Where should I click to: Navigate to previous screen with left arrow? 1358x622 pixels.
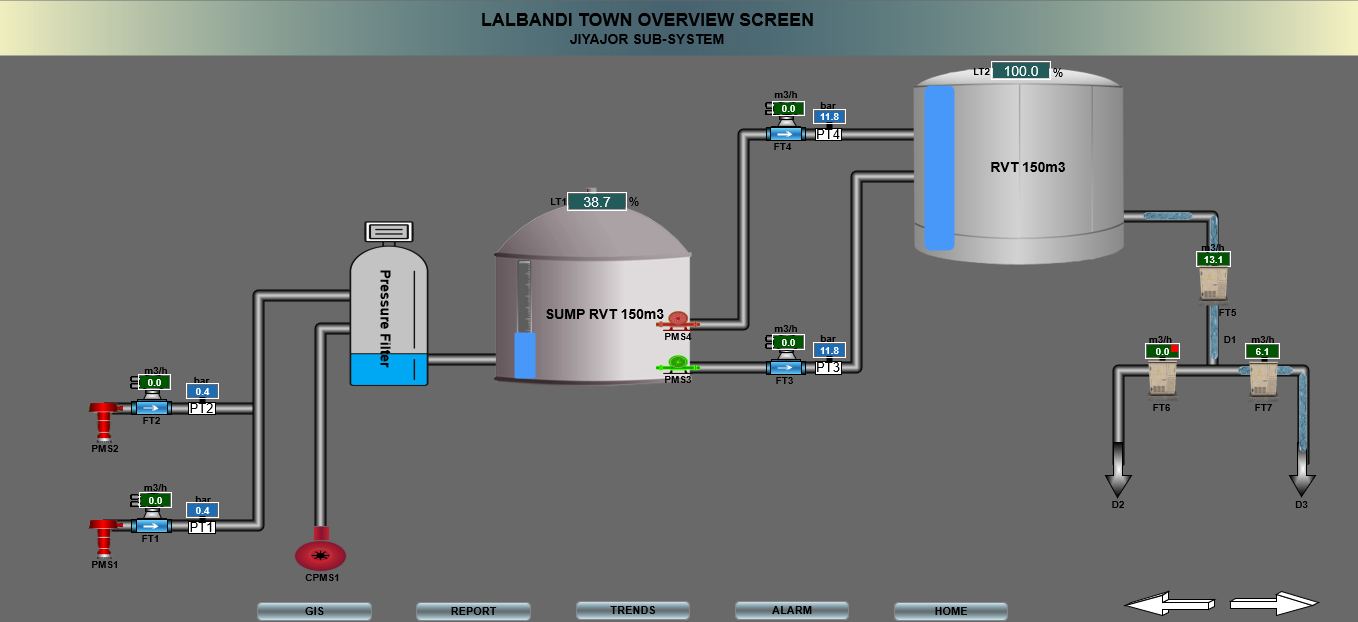pos(1169,603)
